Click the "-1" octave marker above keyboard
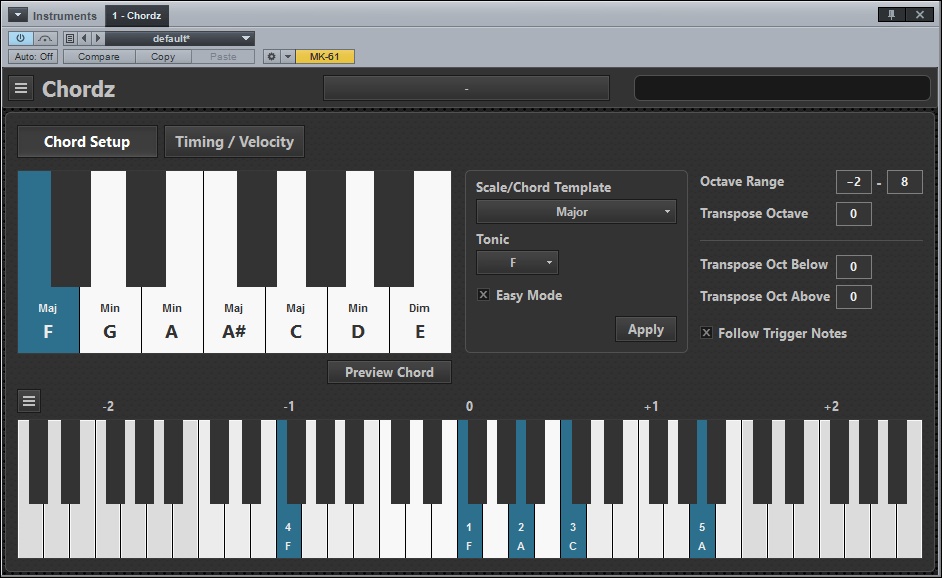The image size is (942, 578). click(x=289, y=407)
